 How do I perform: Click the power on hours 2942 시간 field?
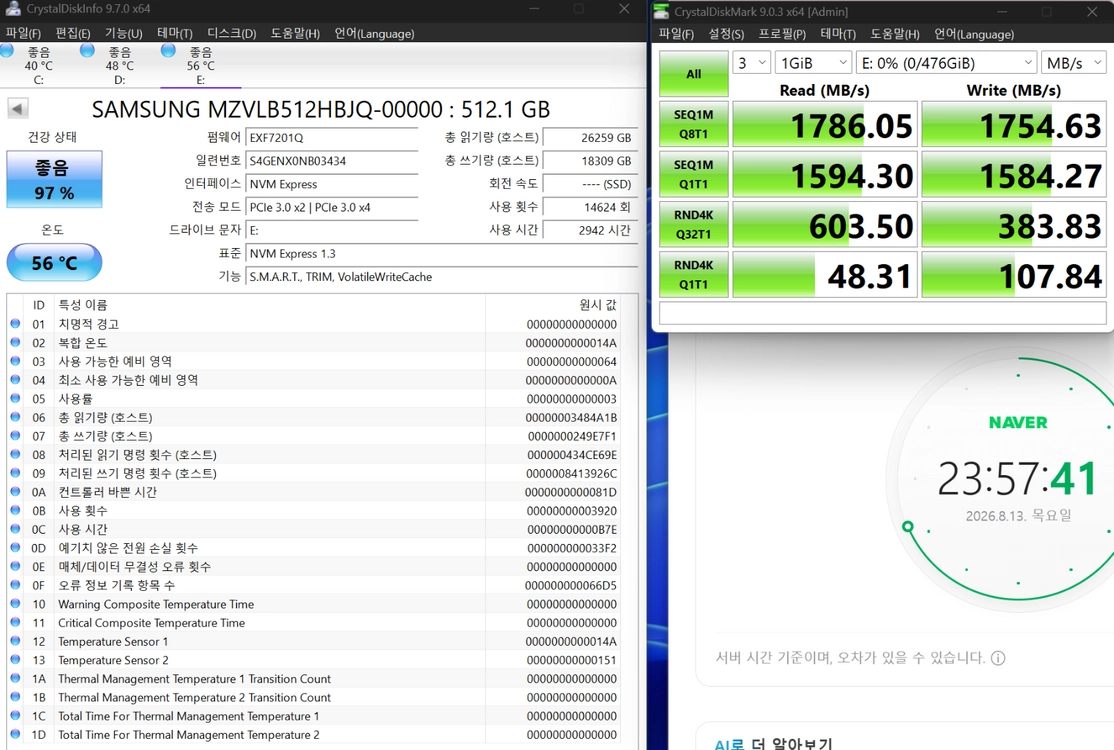pos(590,230)
